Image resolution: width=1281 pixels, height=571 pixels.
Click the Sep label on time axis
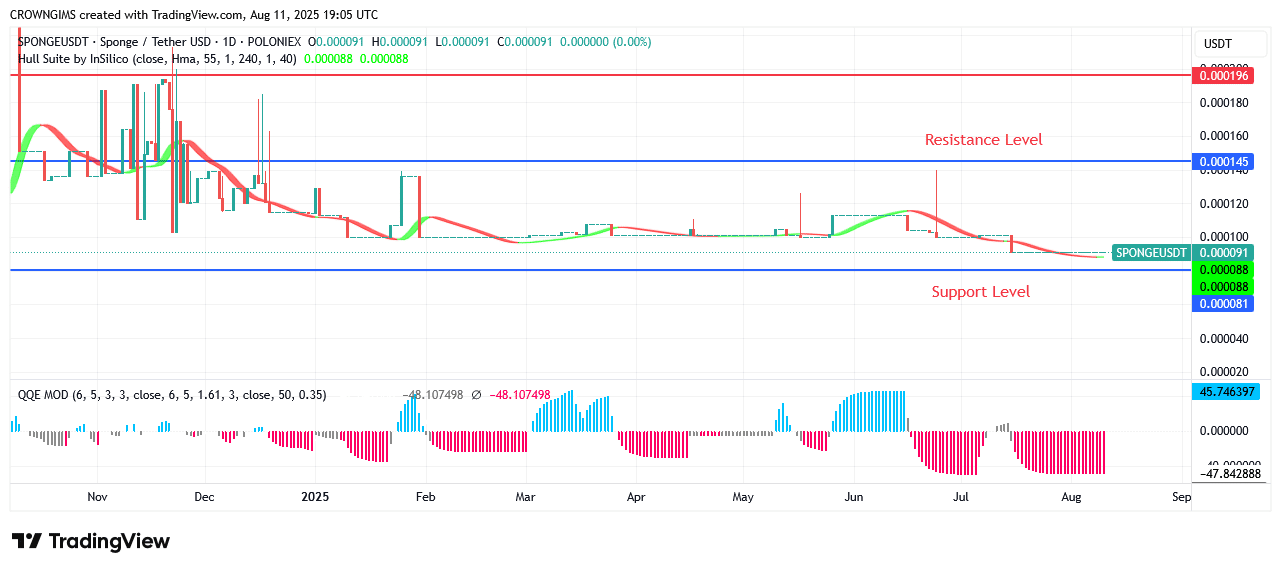(1181, 497)
